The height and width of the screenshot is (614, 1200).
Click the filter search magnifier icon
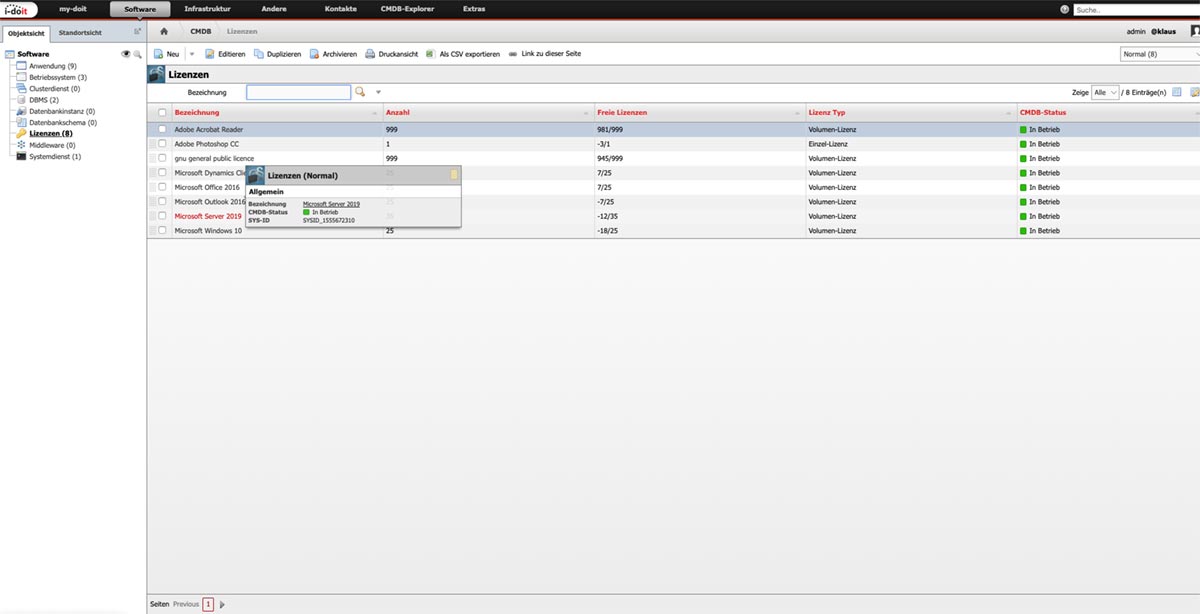pyautogui.click(x=360, y=92)
